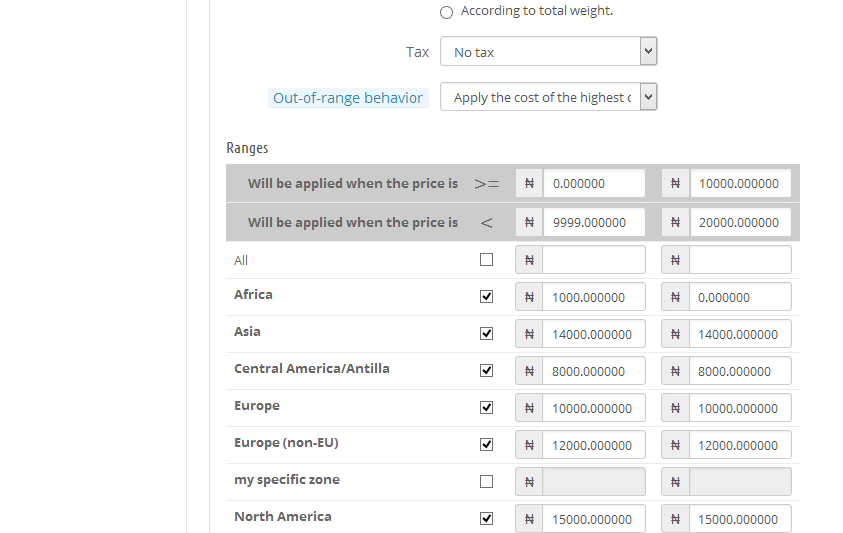This screenshot has width=843, height=533.
Task: Edit North America second-range price 15000.000000
Action: [x=740, y=519]
